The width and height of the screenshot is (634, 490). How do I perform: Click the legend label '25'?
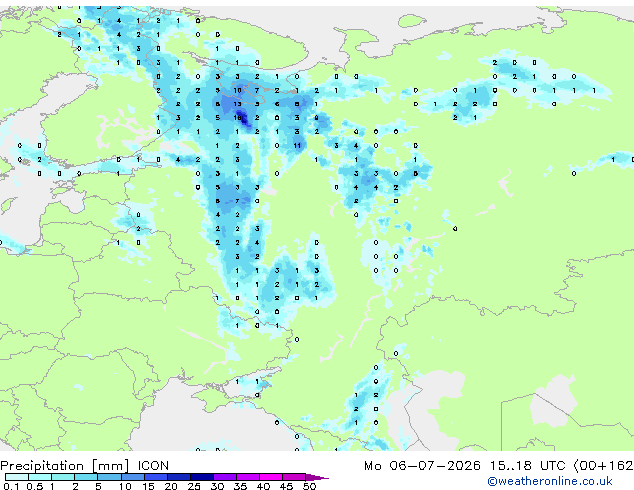click(x=194, y=486)
